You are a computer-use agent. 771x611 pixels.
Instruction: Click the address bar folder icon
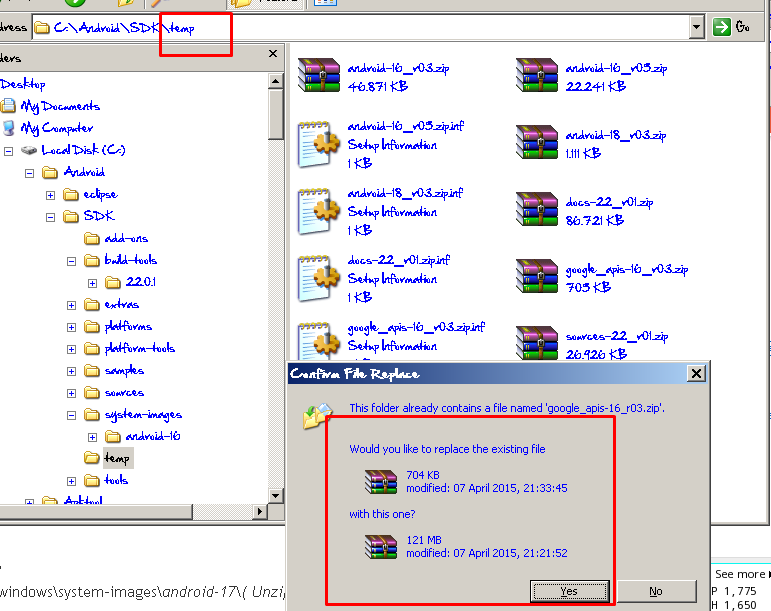[x=42, y=28]
